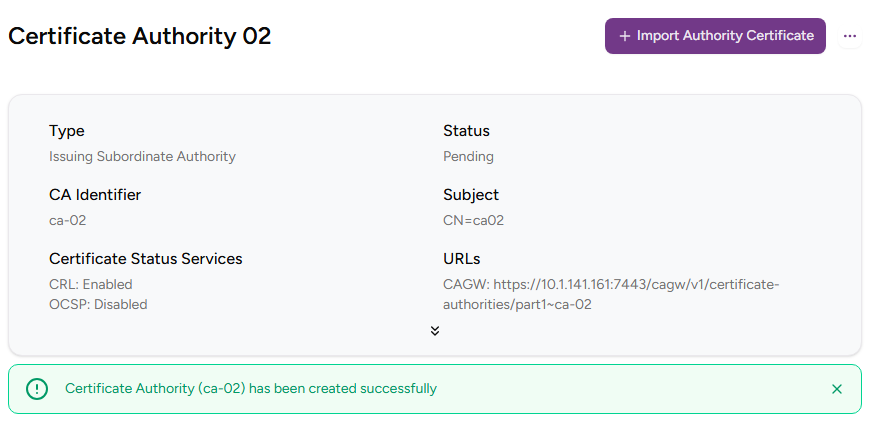Click the URLs field label
The height and width of the screenshot is (429, 877).
click(x=460, y=259)
